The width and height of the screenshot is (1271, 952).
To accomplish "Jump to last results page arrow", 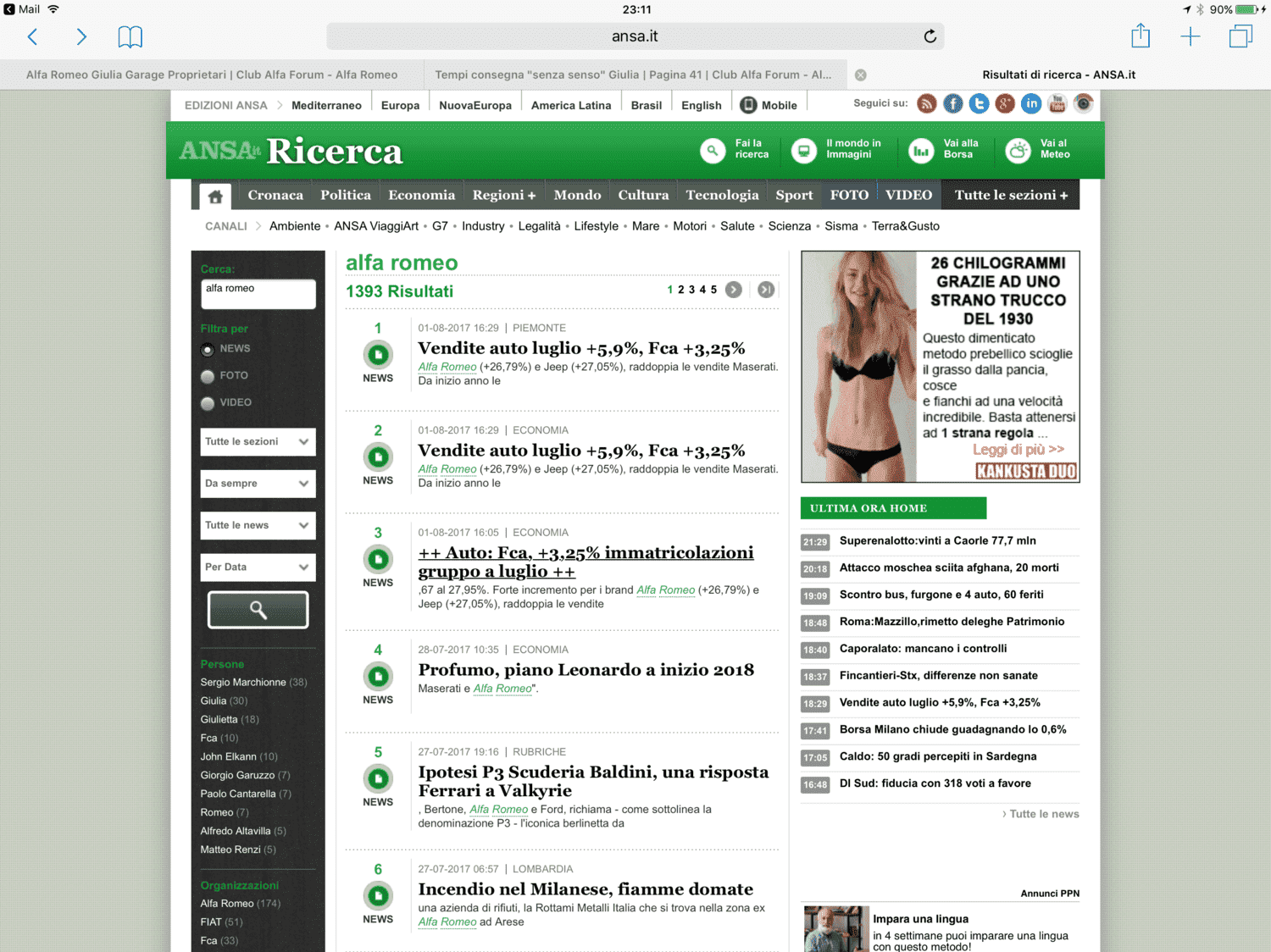I will click(x=766, y=290).
